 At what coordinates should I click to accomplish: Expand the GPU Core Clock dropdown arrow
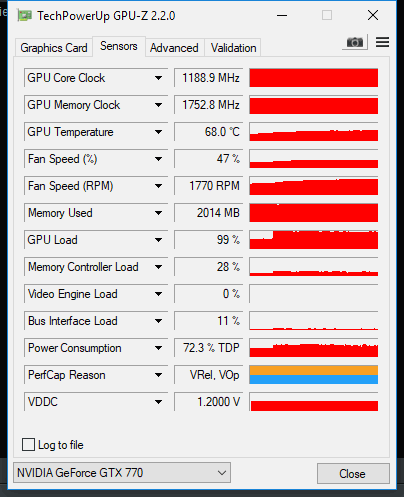coord(159,78)
